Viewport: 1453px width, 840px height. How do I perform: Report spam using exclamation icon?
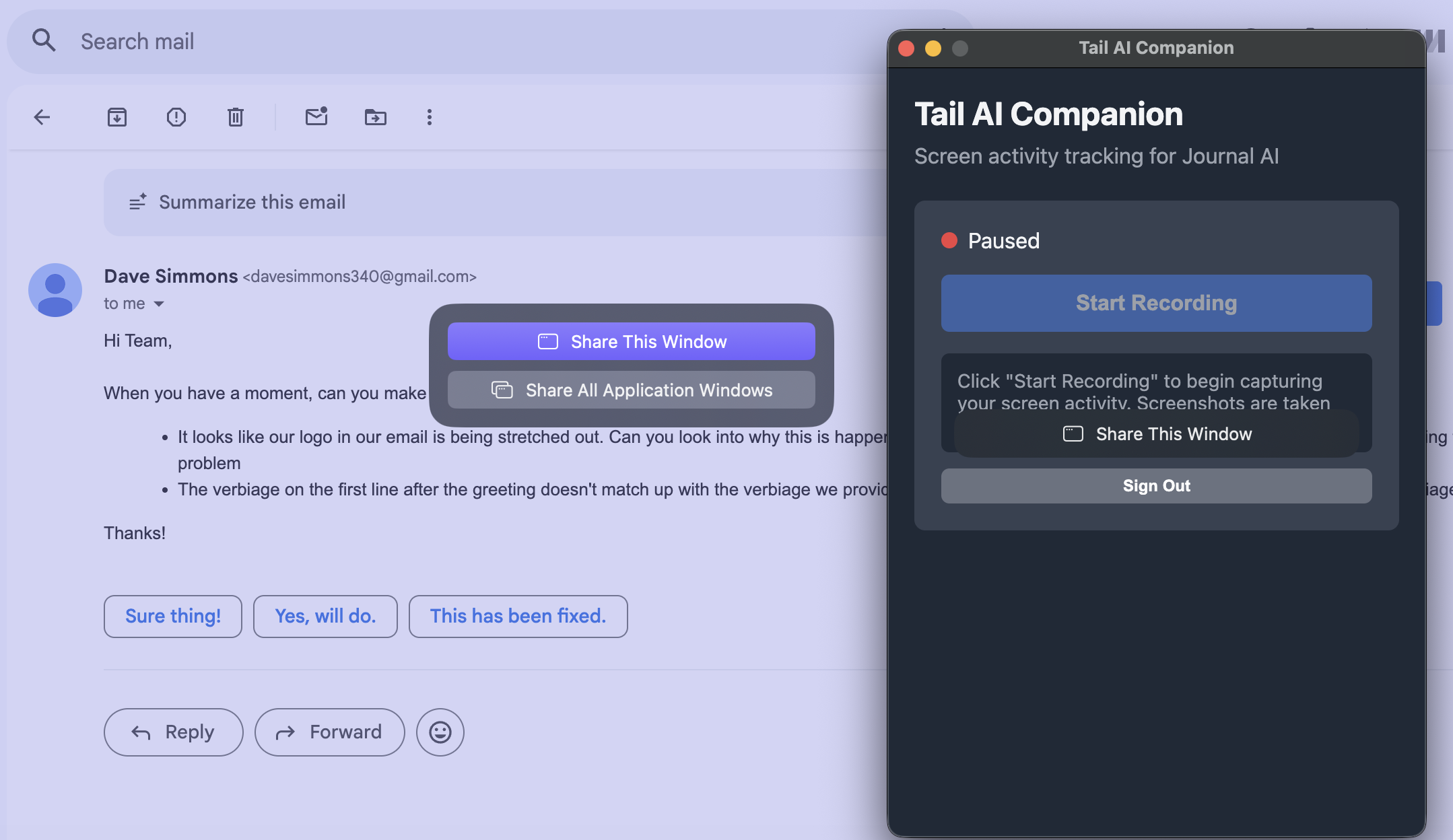coord(176,117)
